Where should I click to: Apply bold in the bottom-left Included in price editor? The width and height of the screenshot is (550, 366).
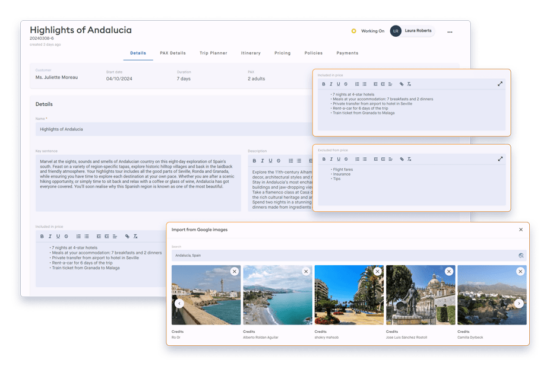(x=42, y=237)
